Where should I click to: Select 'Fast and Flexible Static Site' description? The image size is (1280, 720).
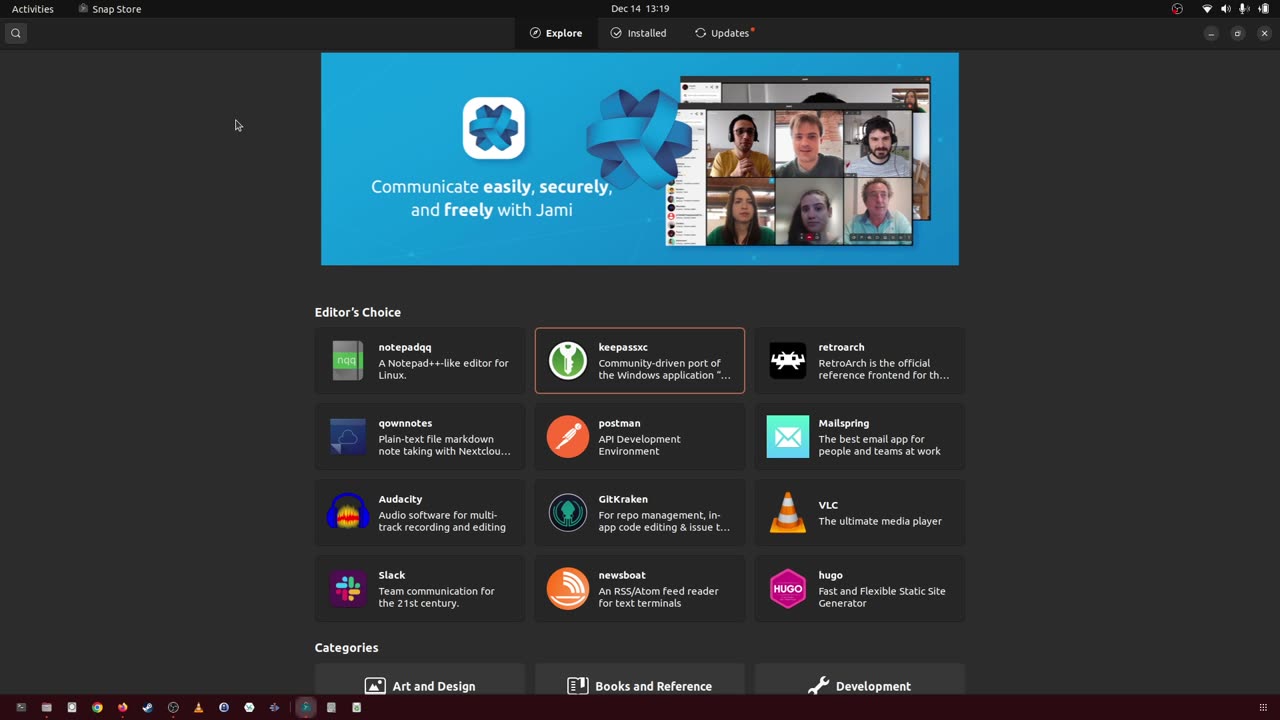point(882,591)
